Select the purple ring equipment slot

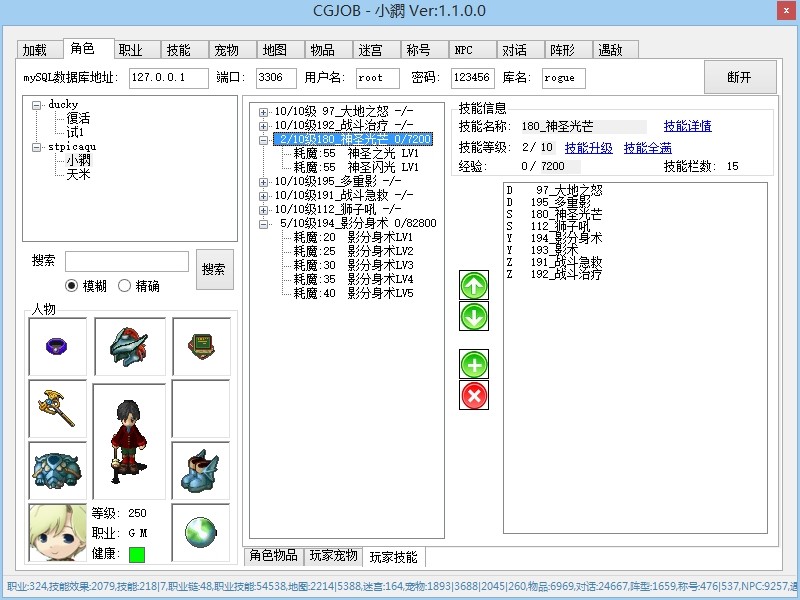pyautogui.click(x=57, y=346)
